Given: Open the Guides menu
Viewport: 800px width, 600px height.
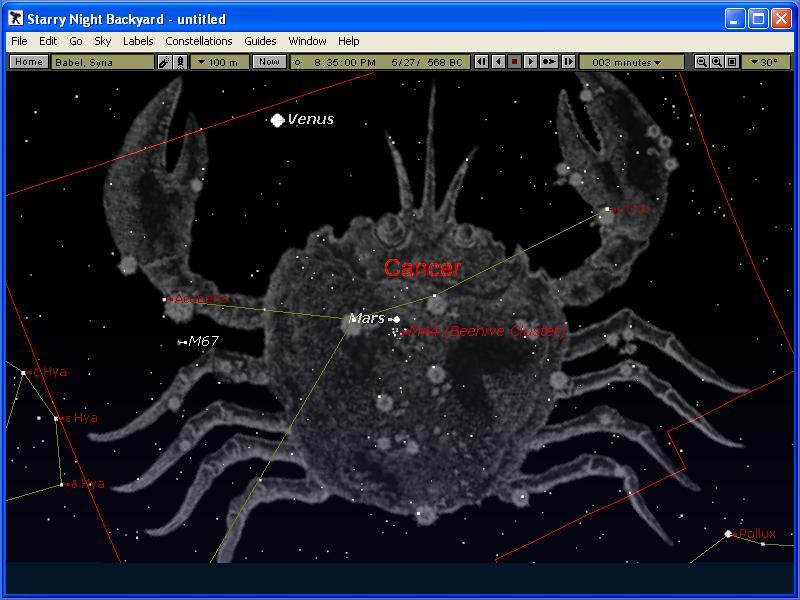Looking at the screenshot, I should (x=260, y=41).
